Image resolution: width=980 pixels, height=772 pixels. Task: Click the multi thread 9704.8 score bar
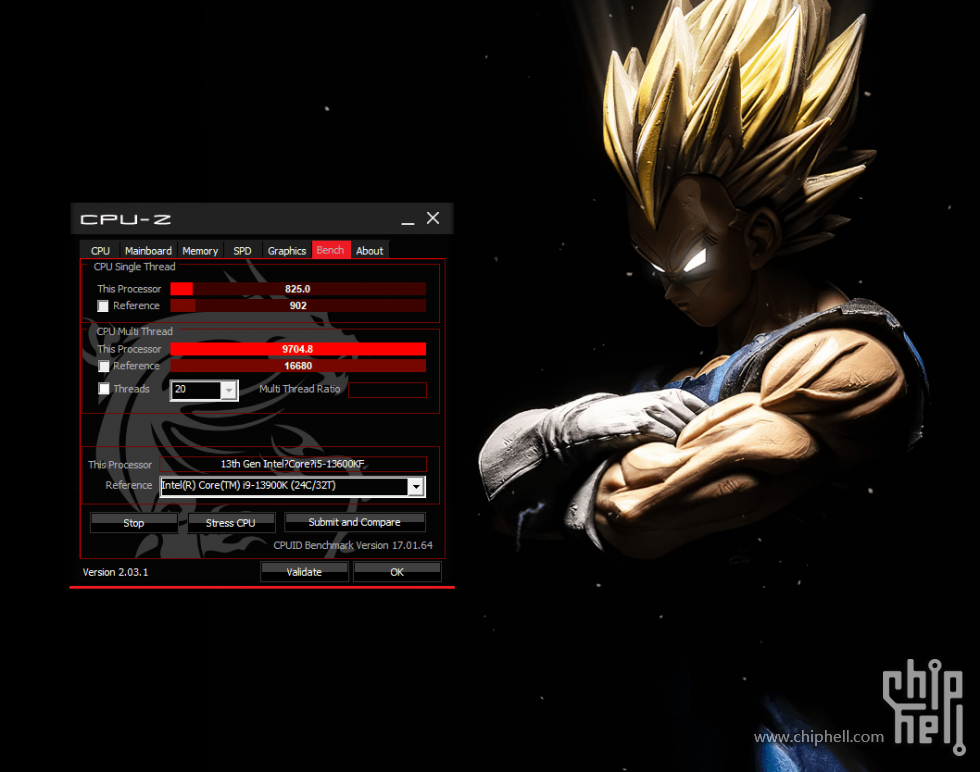point(298,349)
